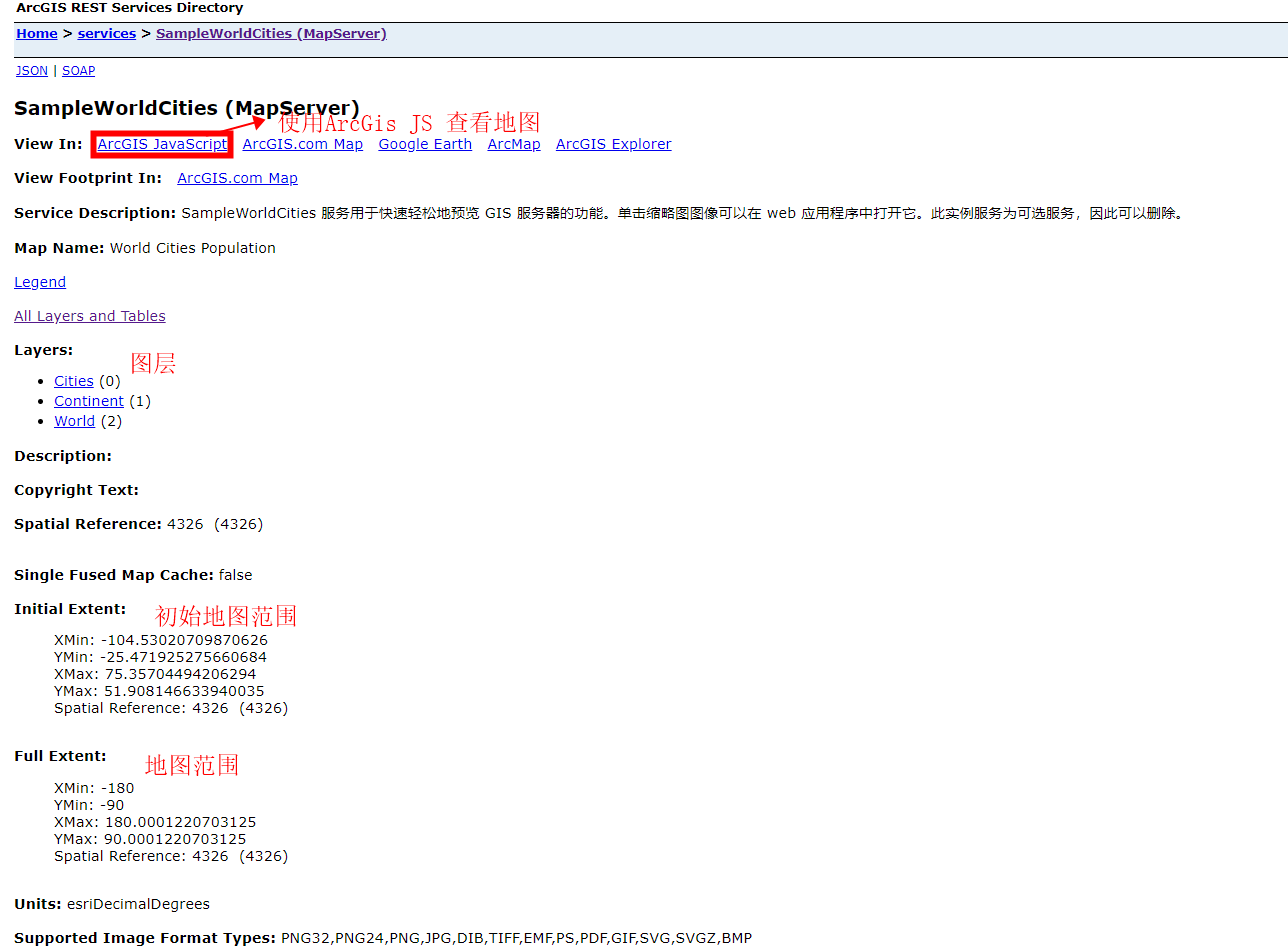Select the XMax 180.0001220703125 value
Image resolution: width=1288 pixels, height=952 pixels.
pos(181,822)
